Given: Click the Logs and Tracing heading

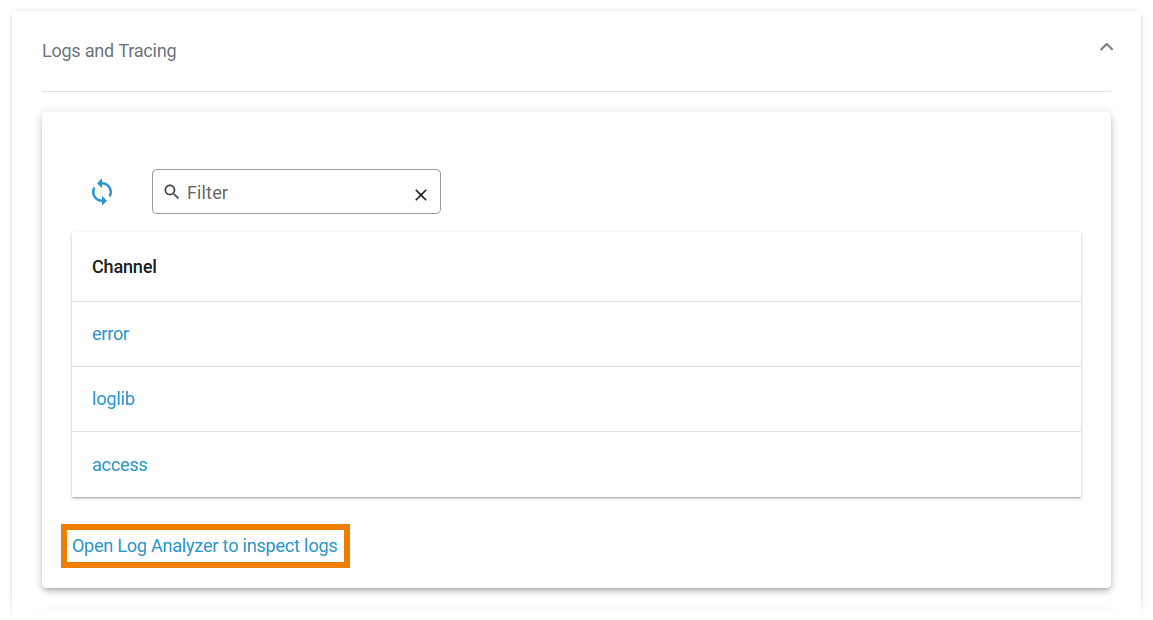Looking at the screenshot, I should [x=109, y=51].
